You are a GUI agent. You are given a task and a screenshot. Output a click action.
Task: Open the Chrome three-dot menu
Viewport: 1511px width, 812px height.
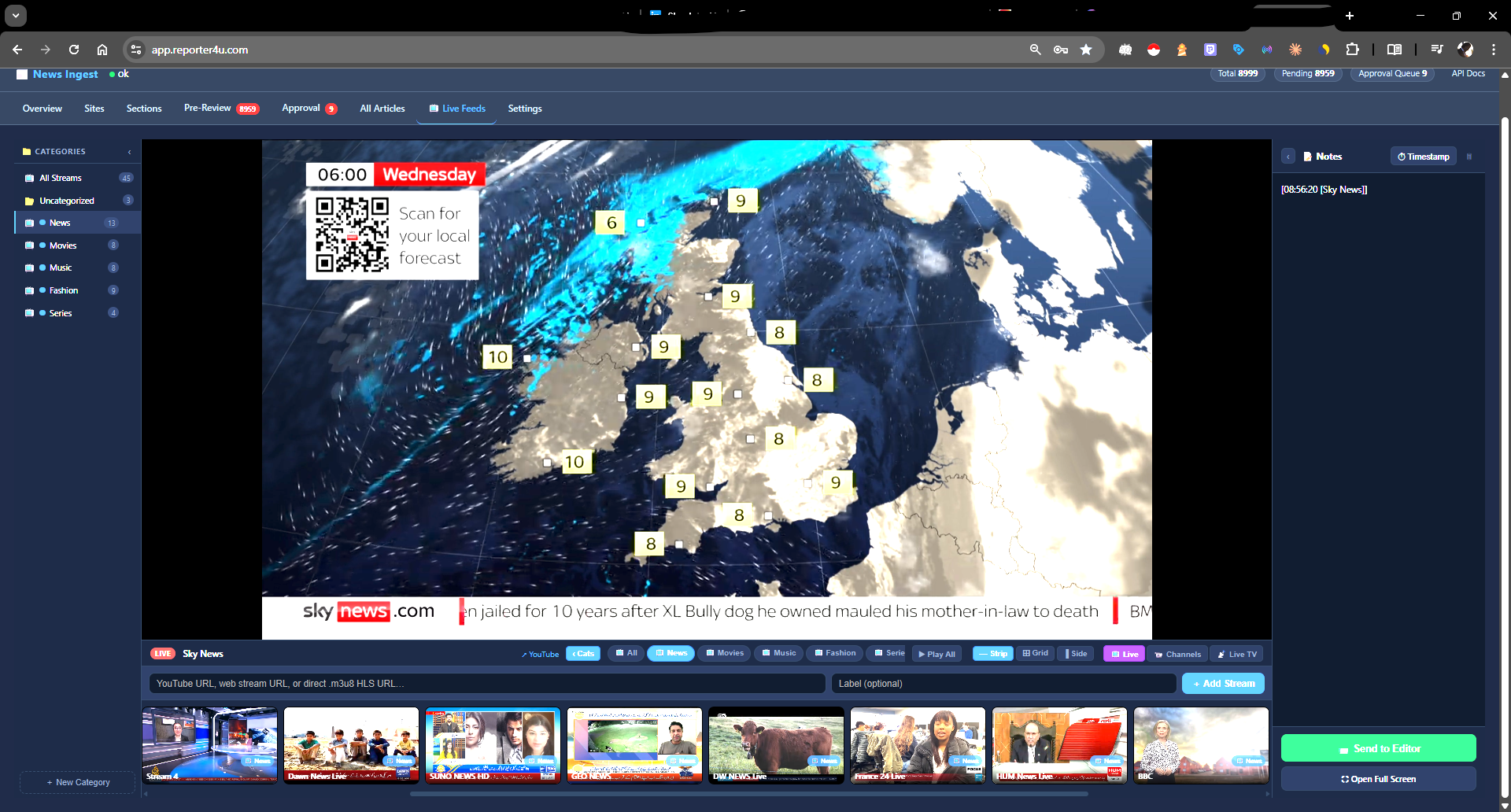coord(1494,50)
